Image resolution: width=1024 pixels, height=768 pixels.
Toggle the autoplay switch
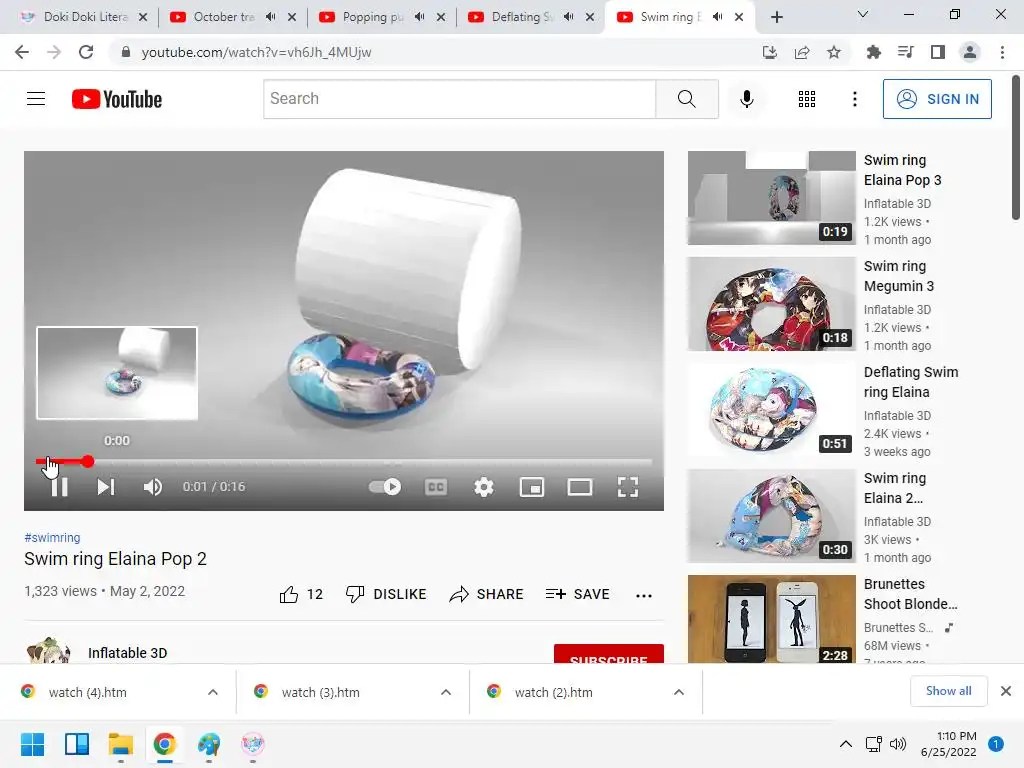pos(385,487)
